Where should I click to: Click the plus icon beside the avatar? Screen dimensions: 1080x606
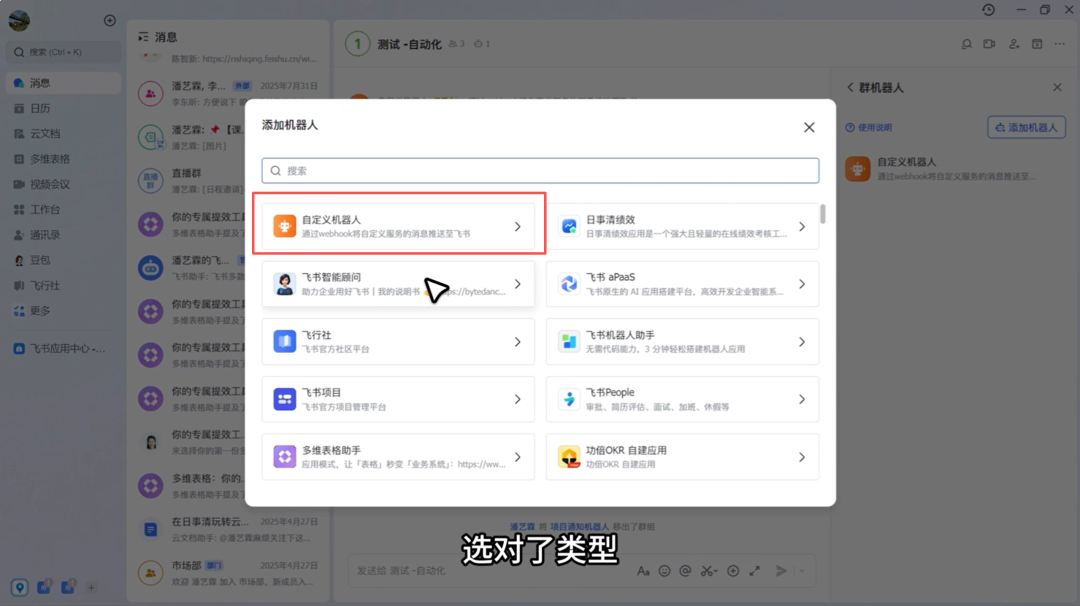[110, 21]
